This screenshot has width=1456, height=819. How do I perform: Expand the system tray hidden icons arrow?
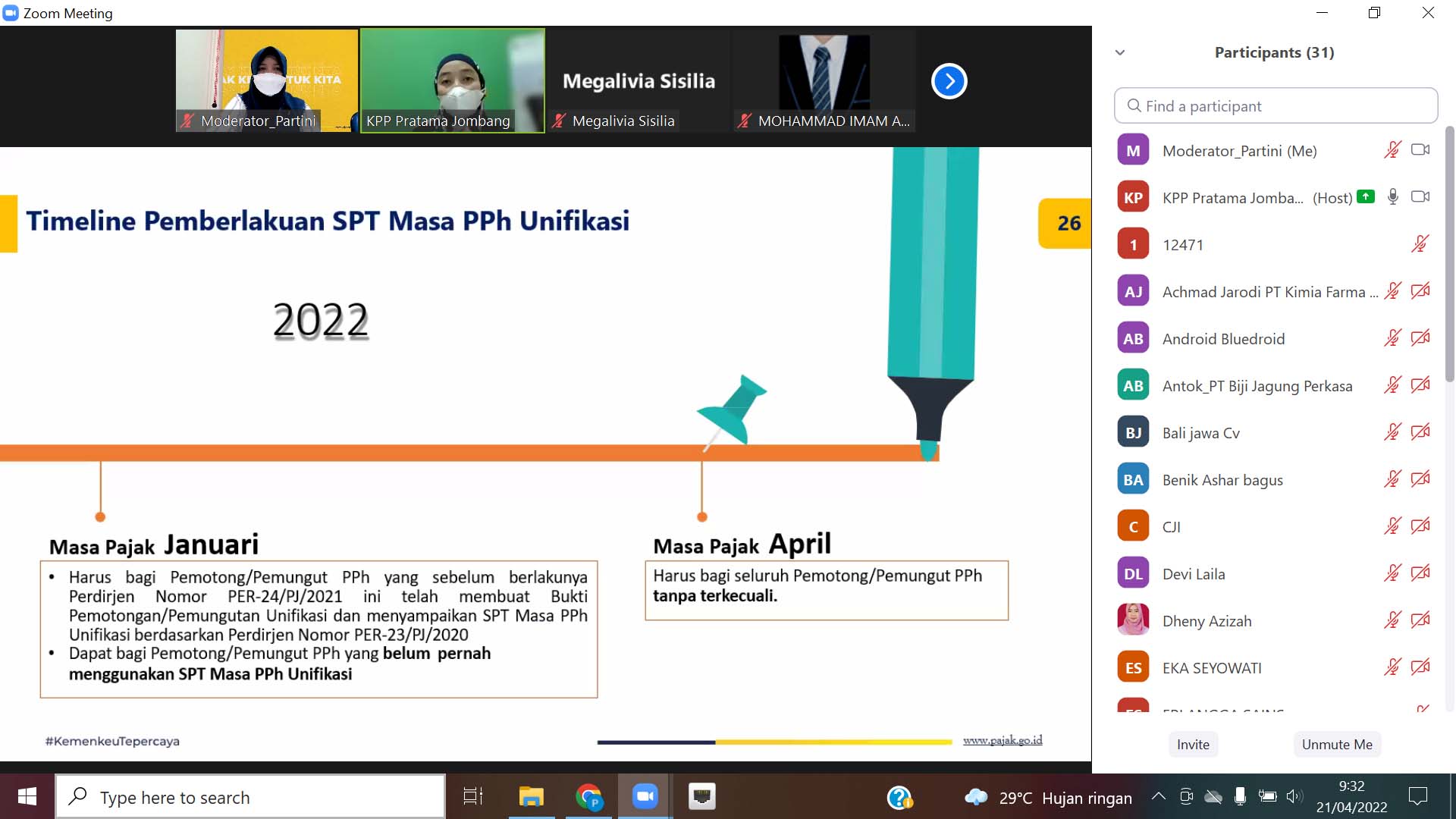pos(1158,796)
